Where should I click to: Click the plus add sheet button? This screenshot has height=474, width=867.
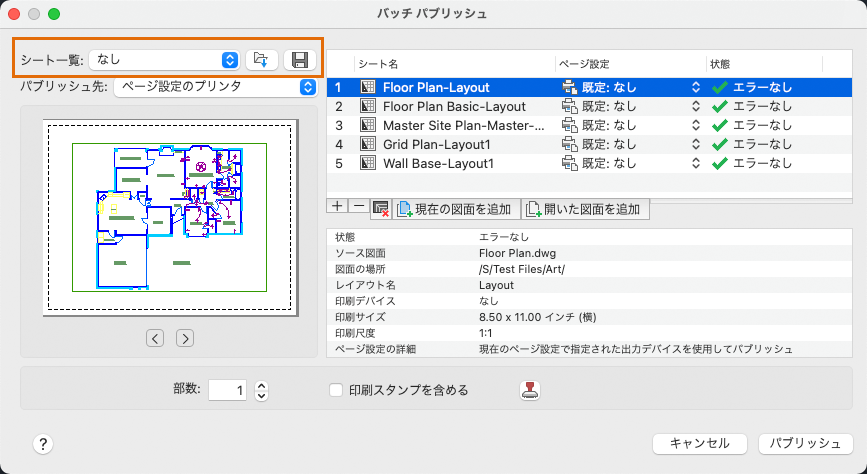[337, 206]
